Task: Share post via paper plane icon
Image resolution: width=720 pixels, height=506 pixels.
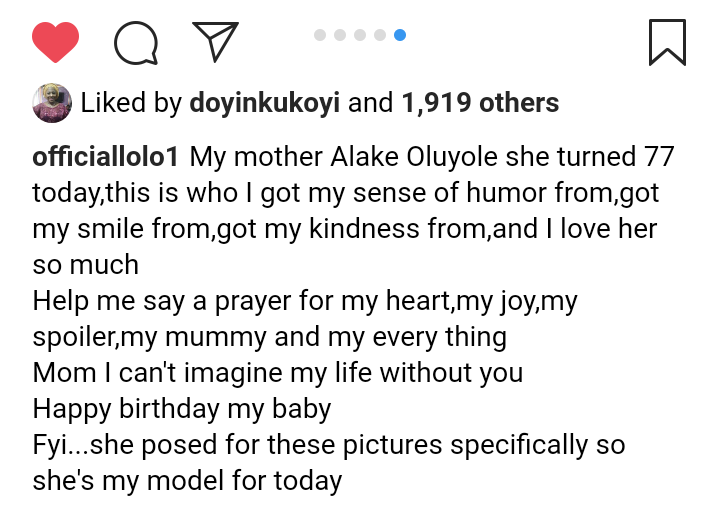Action: point(216,41)
